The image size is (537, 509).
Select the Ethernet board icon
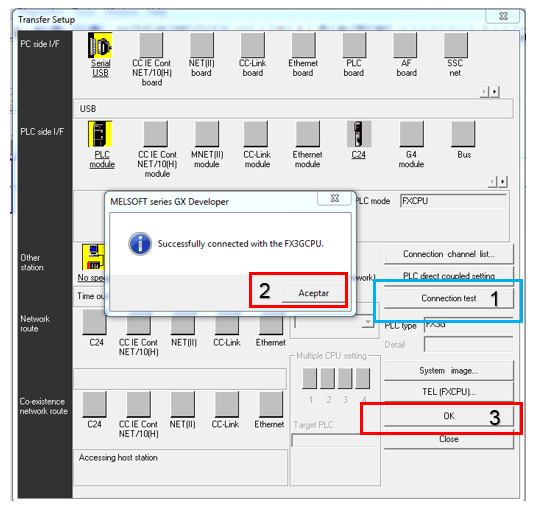[x=304, y=45]
